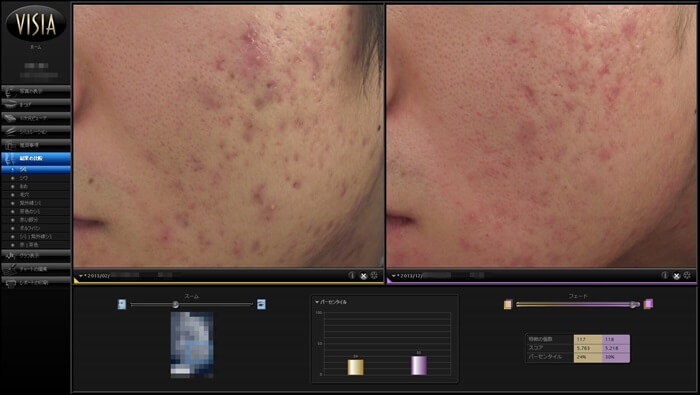Click the zoom slider handle
This screenshot has width=700, height=395.
pos(176,304)
